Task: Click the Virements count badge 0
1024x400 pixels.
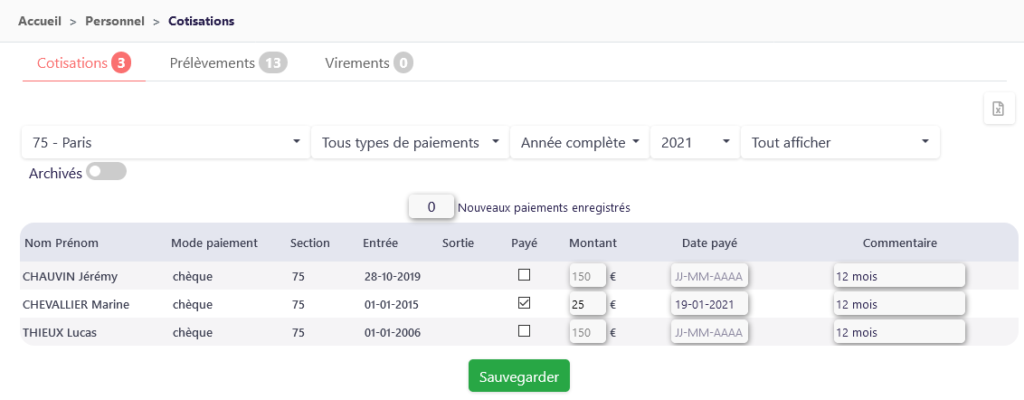Action: (404, 63)
